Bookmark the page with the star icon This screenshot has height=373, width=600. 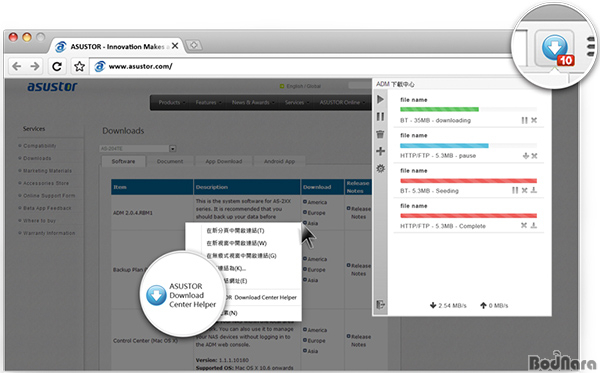pyautogui.click(x=79, y=67)
